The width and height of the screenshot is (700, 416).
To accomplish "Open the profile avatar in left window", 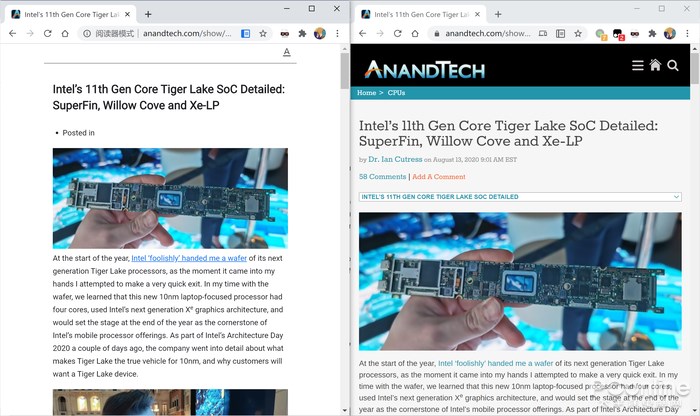I will point(320,33).
